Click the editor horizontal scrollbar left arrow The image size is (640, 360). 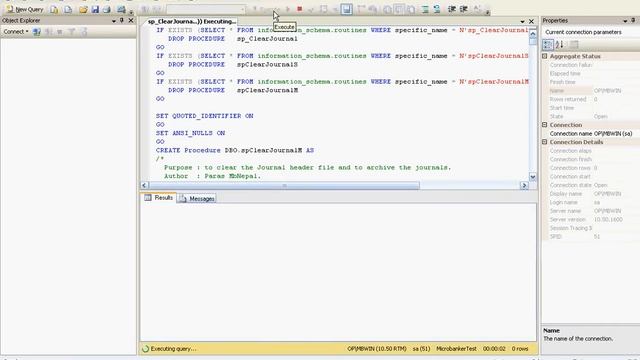(x=144, y=185)
